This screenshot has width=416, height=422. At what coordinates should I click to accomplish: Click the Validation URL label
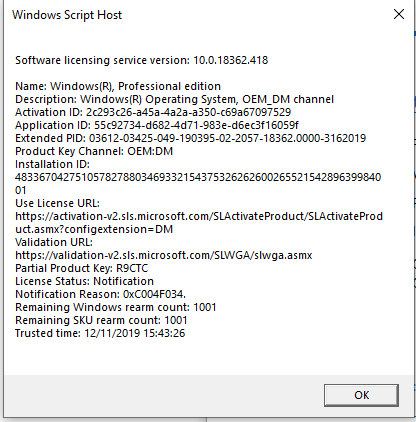(54, 242)
